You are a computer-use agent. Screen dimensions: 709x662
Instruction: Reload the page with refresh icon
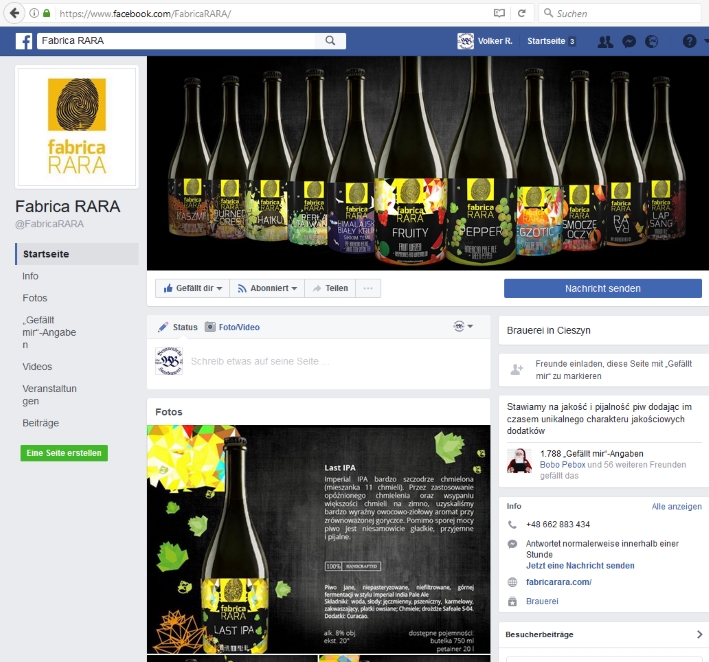[521, 13]
